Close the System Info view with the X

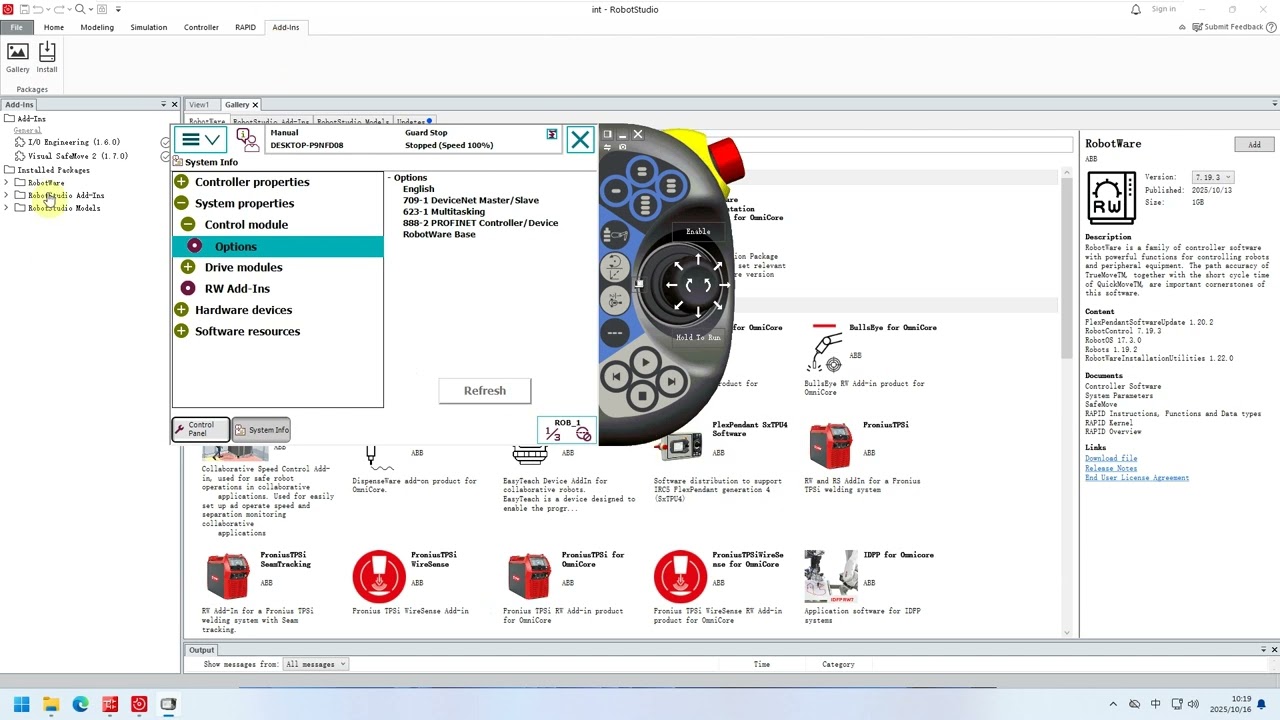tap(580, 140)
